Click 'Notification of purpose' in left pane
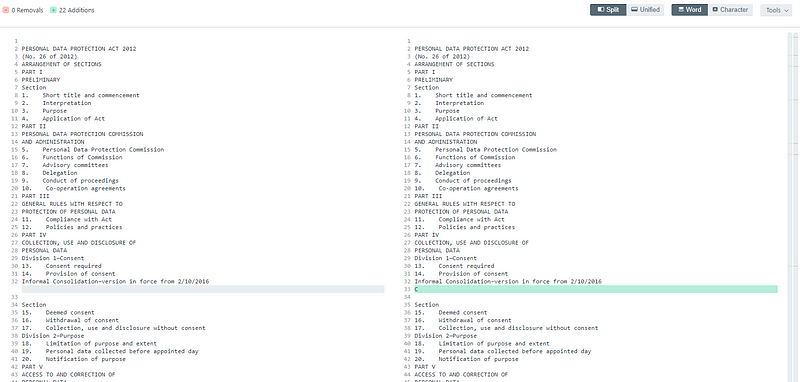 click(x=86, y=359)
